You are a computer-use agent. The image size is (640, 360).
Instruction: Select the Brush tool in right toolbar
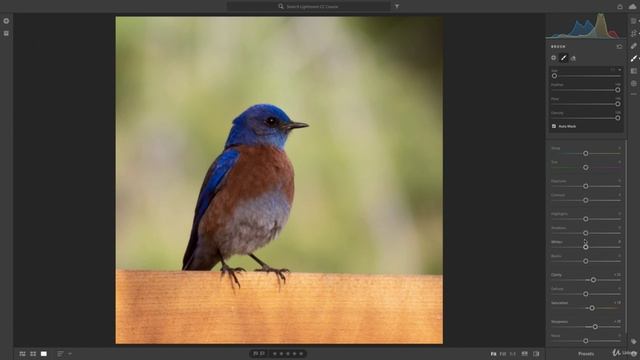coord(633,59)
